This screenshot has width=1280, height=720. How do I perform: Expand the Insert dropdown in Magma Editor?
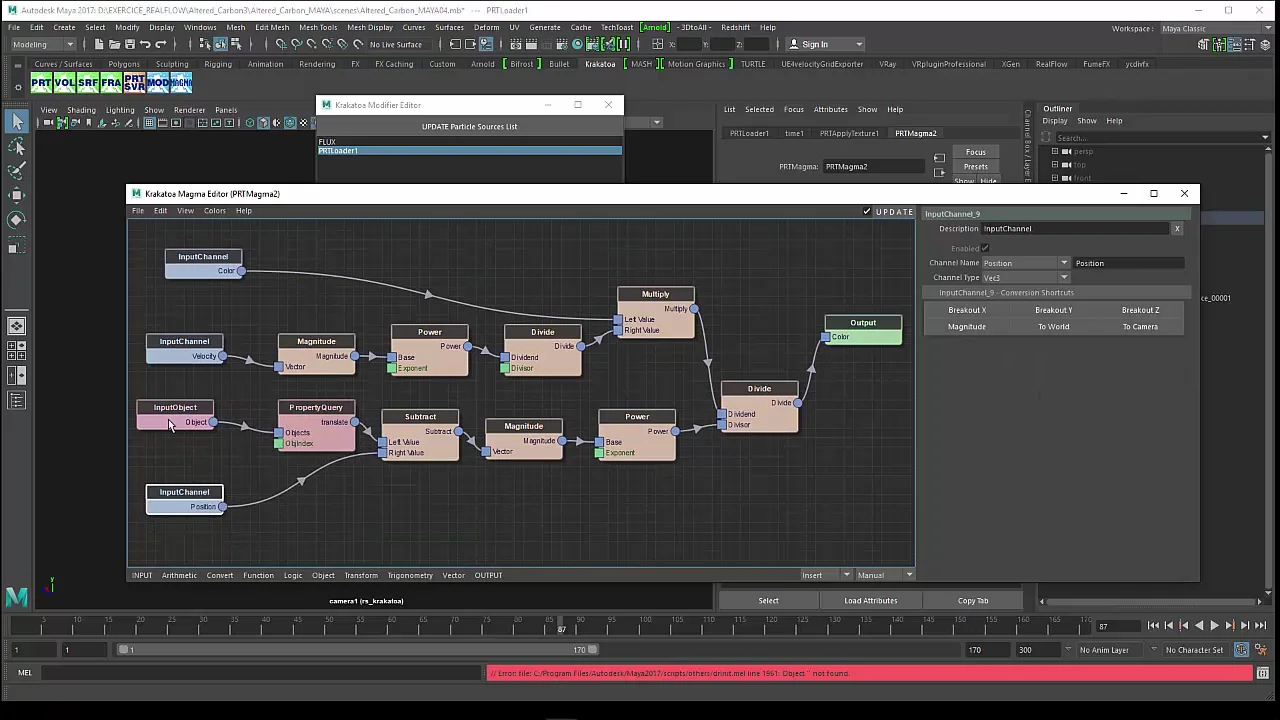click(x=826, y=575)
